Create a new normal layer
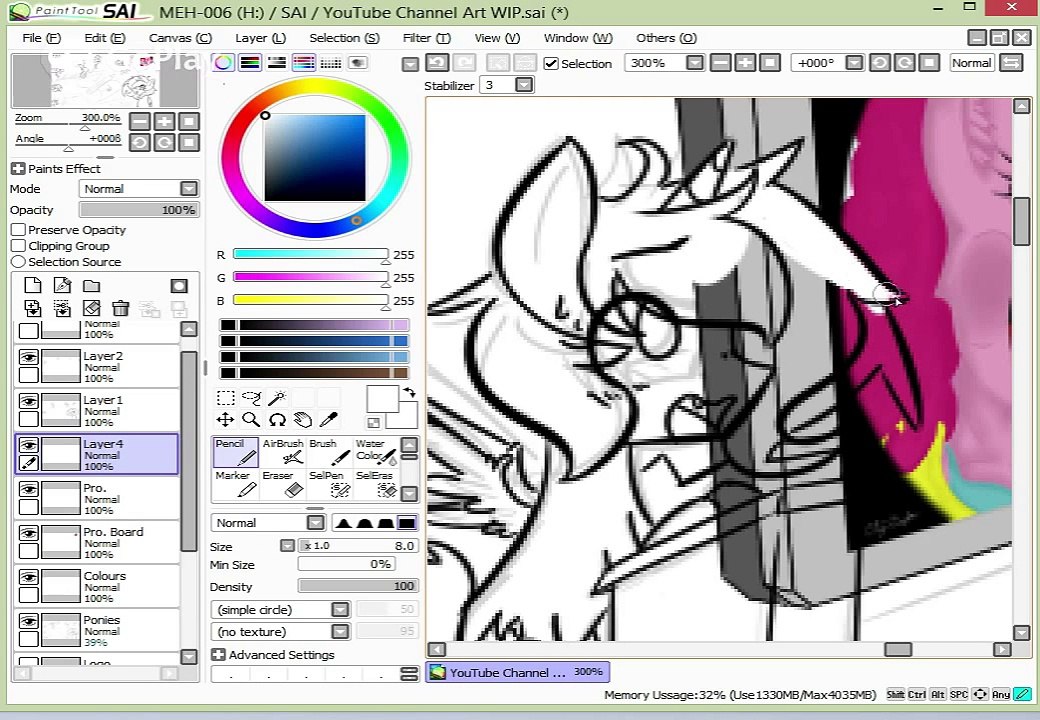This screenshot has width=1040, height=720. pyautogui.click(x=32, y=286)
